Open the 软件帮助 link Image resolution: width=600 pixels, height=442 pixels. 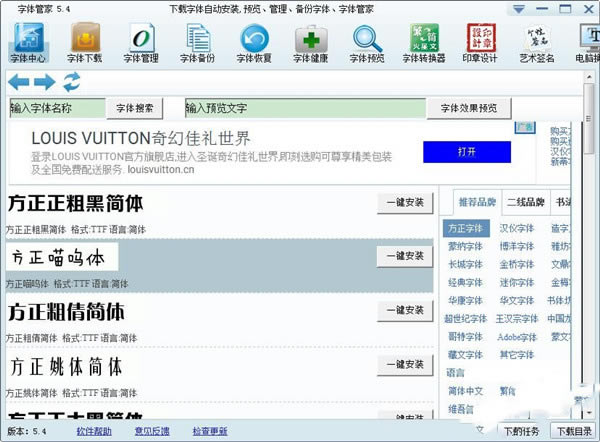94,431
